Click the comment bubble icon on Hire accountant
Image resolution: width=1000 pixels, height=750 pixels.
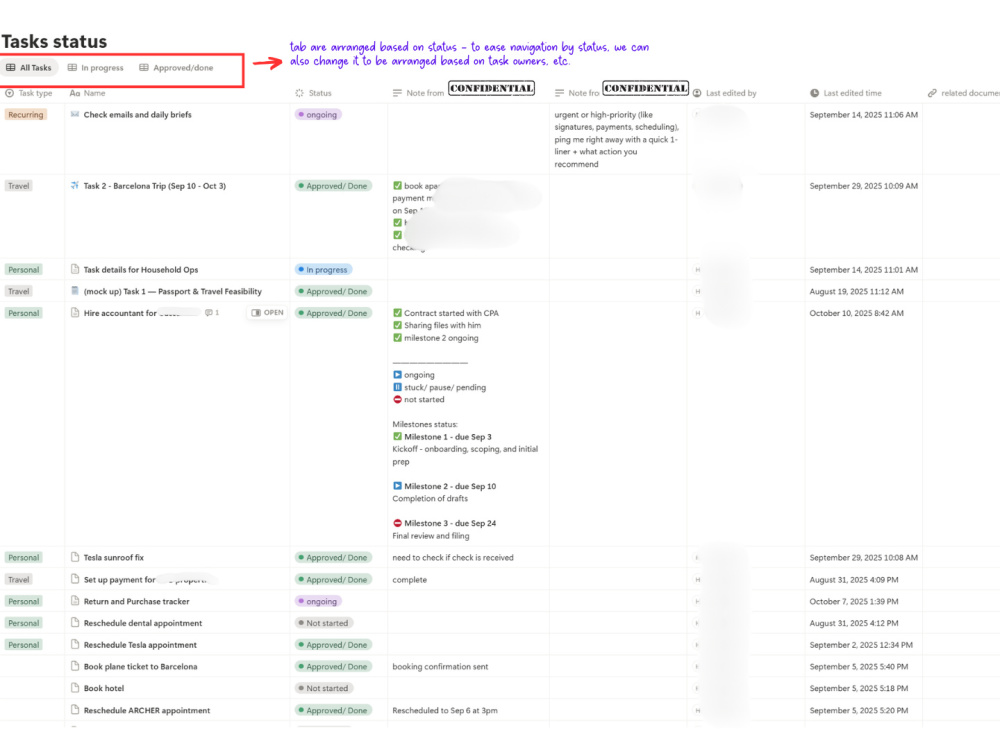[209, 312]
